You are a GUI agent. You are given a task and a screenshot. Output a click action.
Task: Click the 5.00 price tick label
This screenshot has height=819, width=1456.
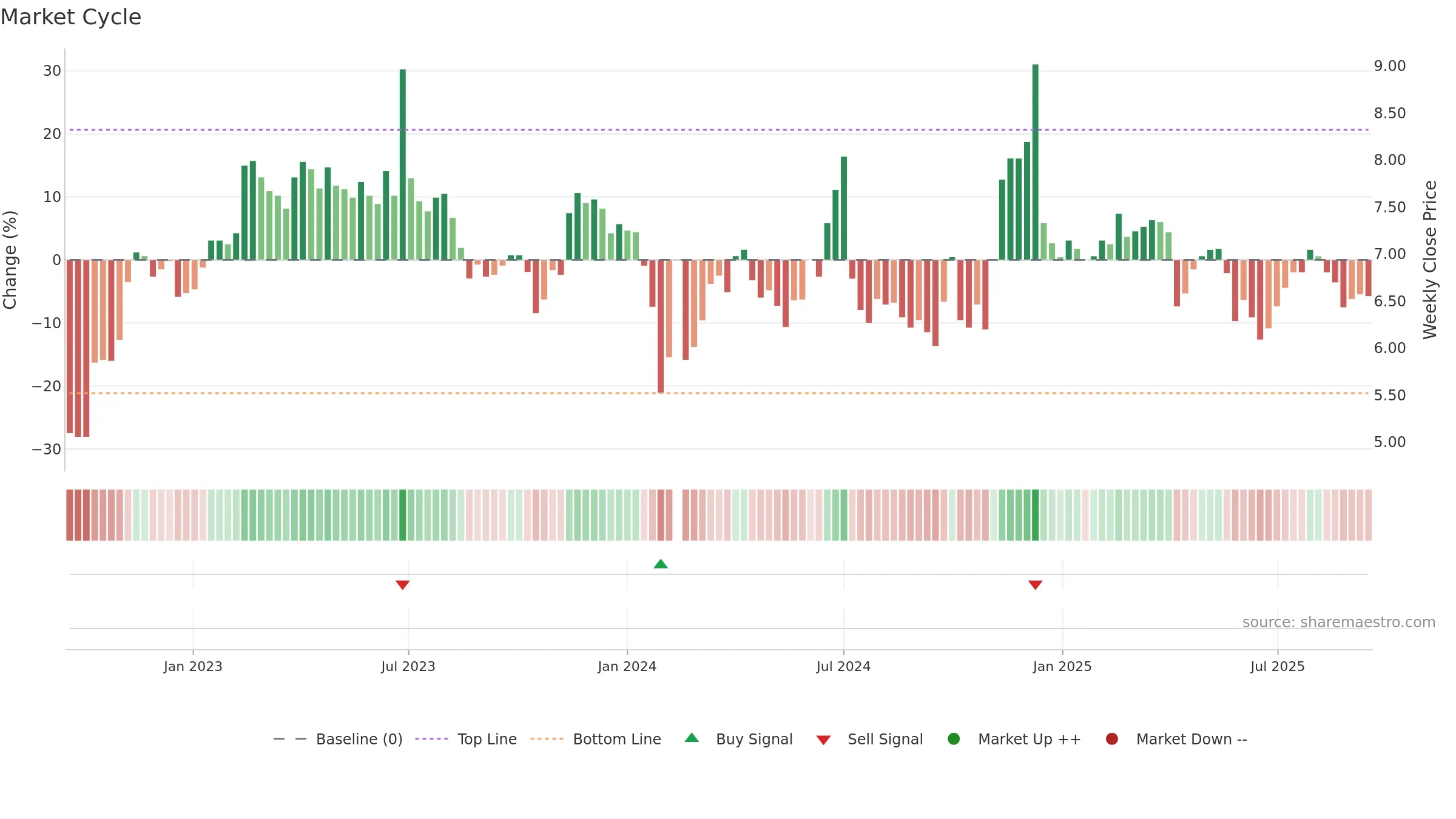click(1390, 442)
